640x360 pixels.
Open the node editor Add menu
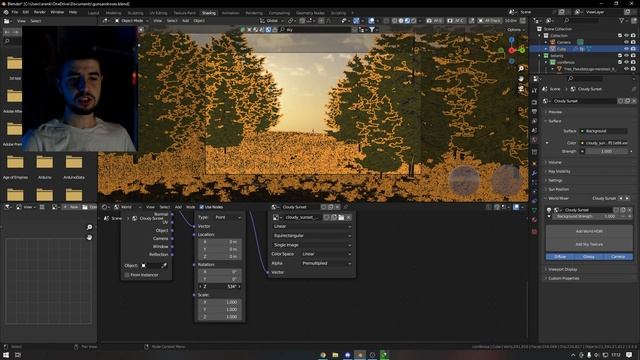[x=178, y=207]
